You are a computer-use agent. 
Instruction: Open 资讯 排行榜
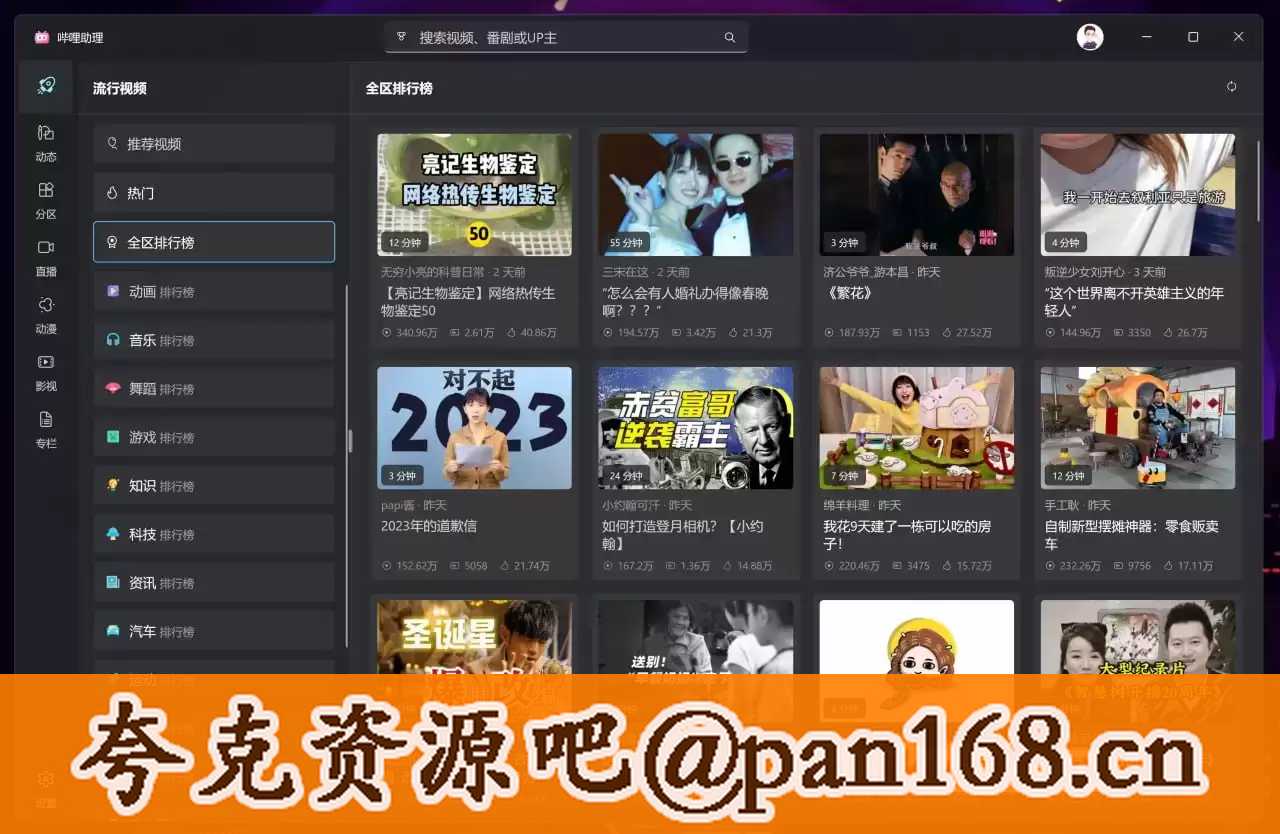[x=214, y=583]
